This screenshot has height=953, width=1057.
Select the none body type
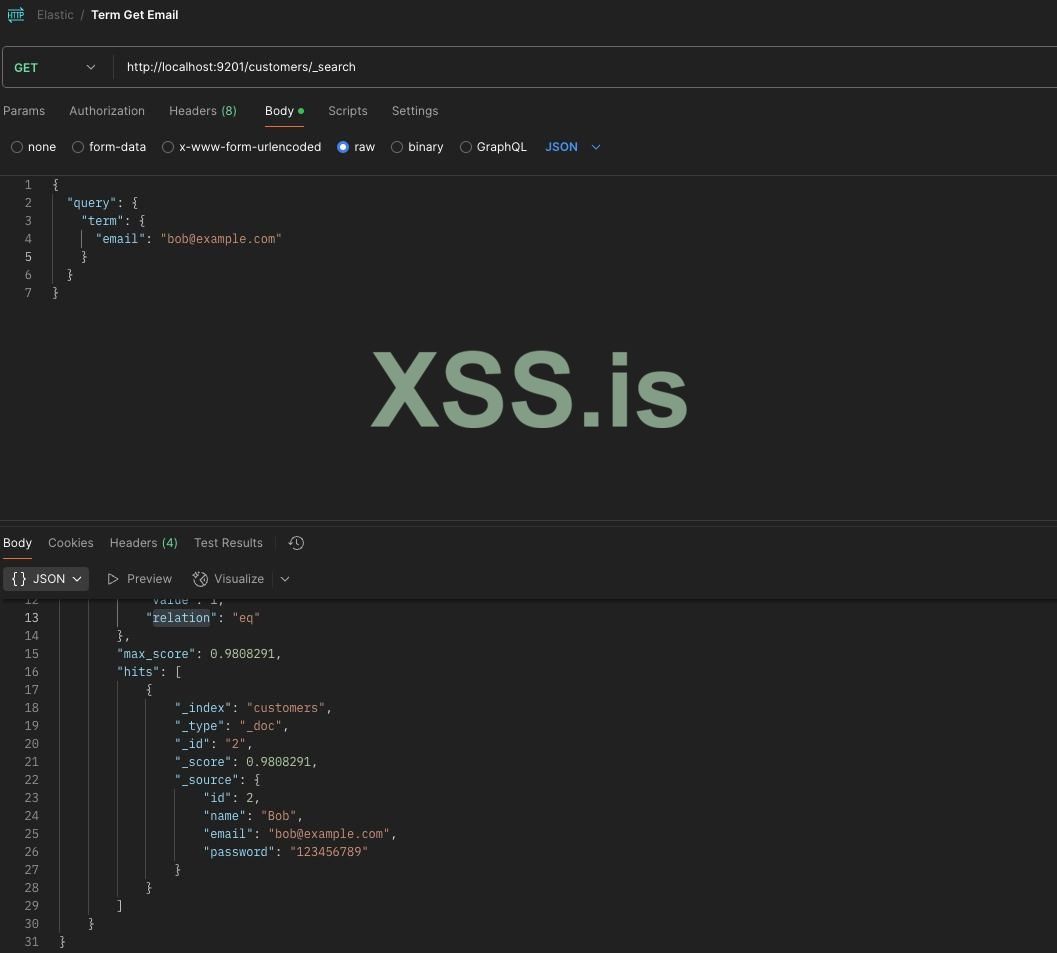(x=17, y=147)
